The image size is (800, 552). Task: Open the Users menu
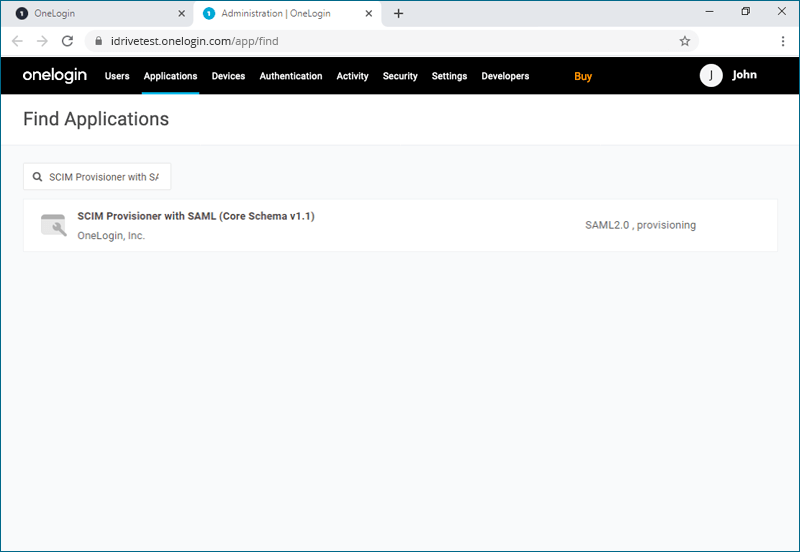pyautogui.click(x=117, y=76)
